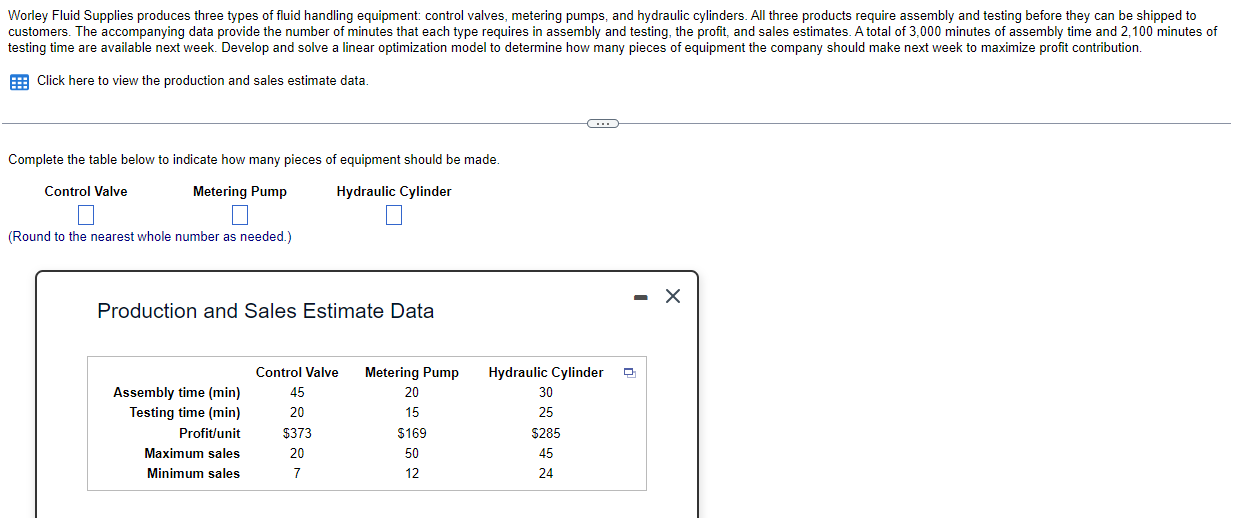
Task: Click the 'Minimum sales' row label
Action: 194,474
